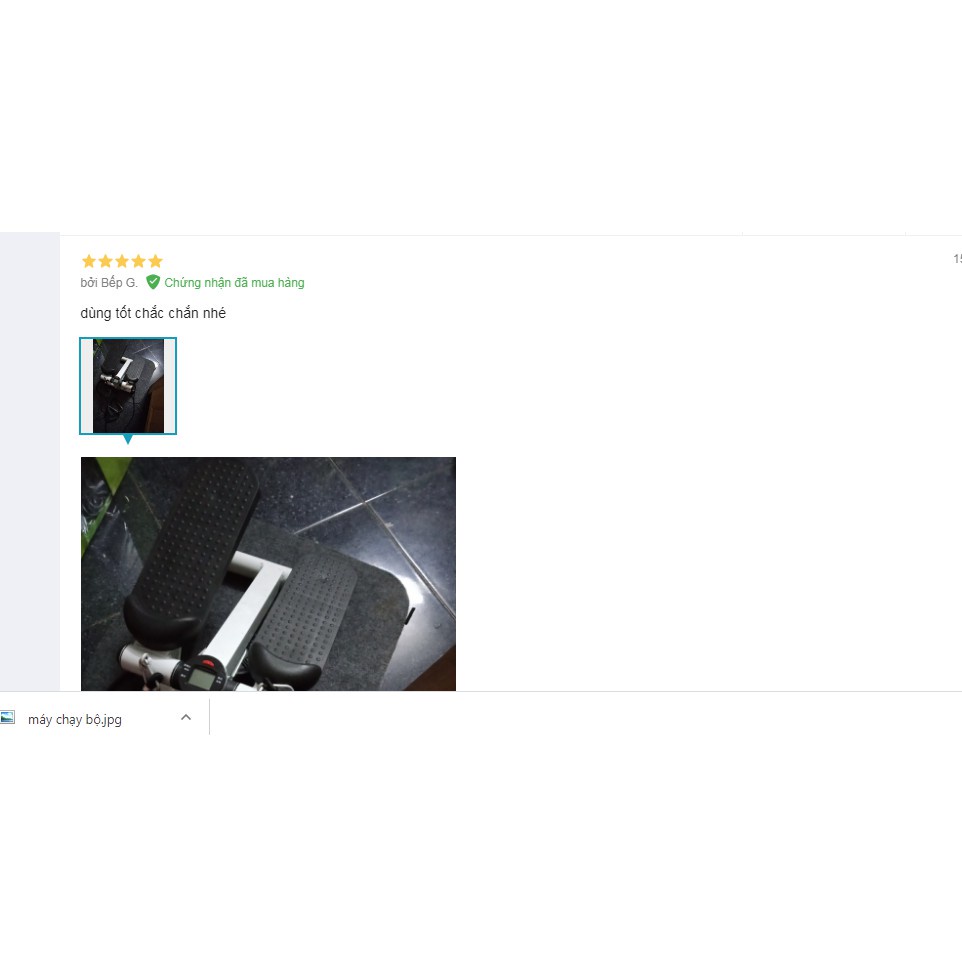This screenshot has height=962, width=962.
Task: Click the first rating star
Action: pos(89,261)
